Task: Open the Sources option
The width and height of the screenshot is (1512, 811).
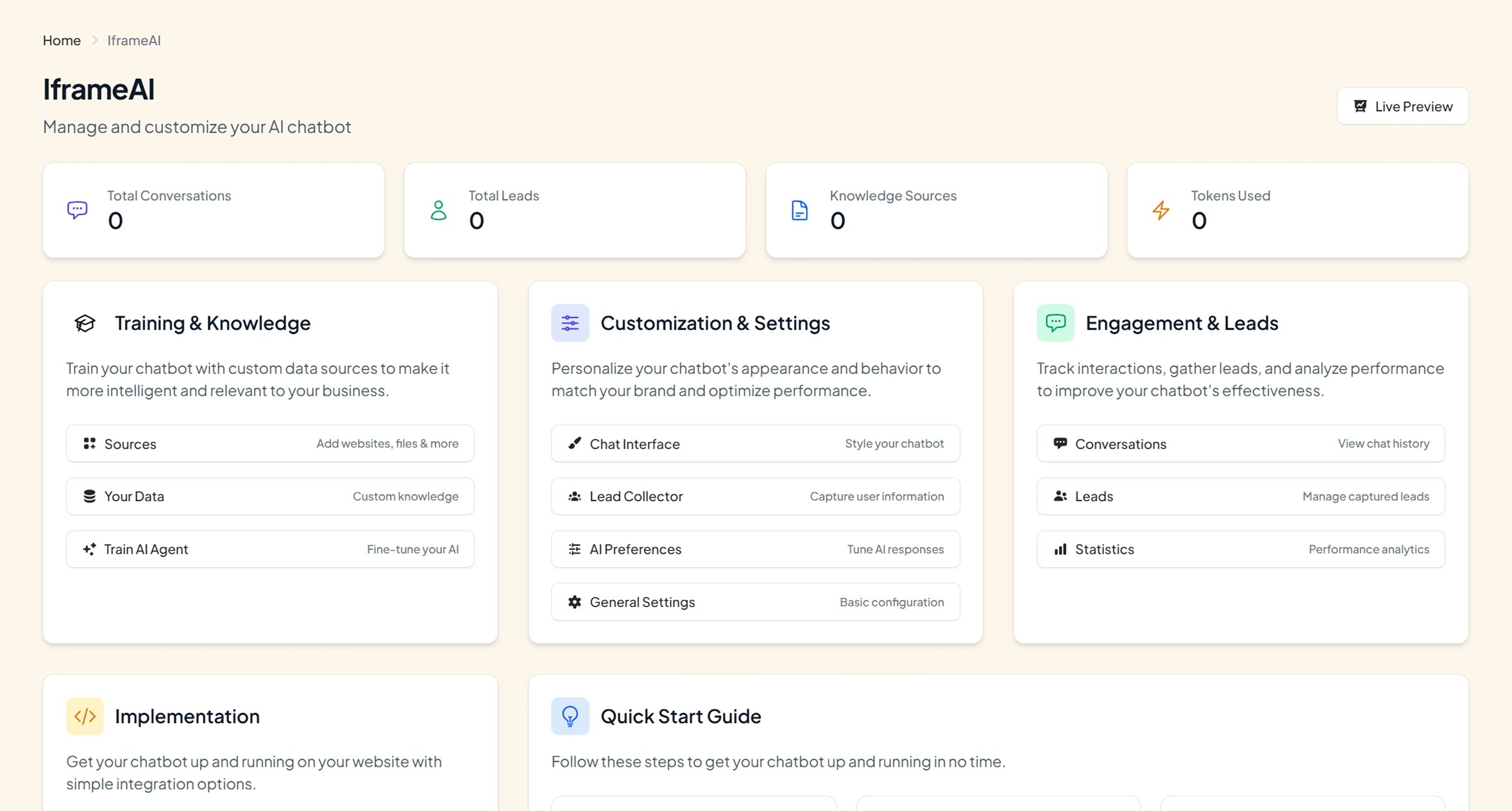Action: click(270, 443)
